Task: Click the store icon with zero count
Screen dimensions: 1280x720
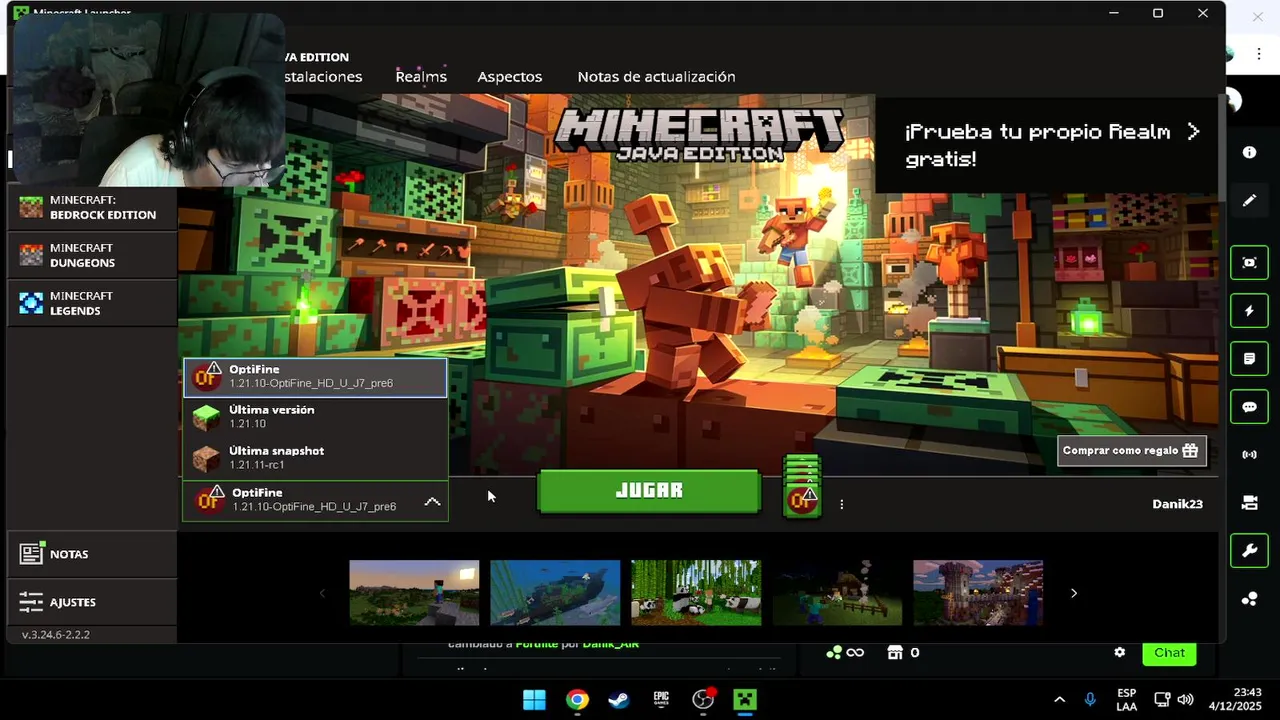Action: (903, 653)
